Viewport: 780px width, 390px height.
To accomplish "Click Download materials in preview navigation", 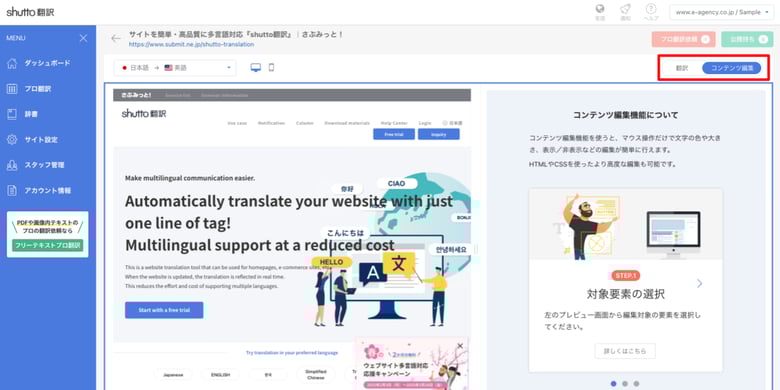I will pyautogui.click(x=347, y=123).
